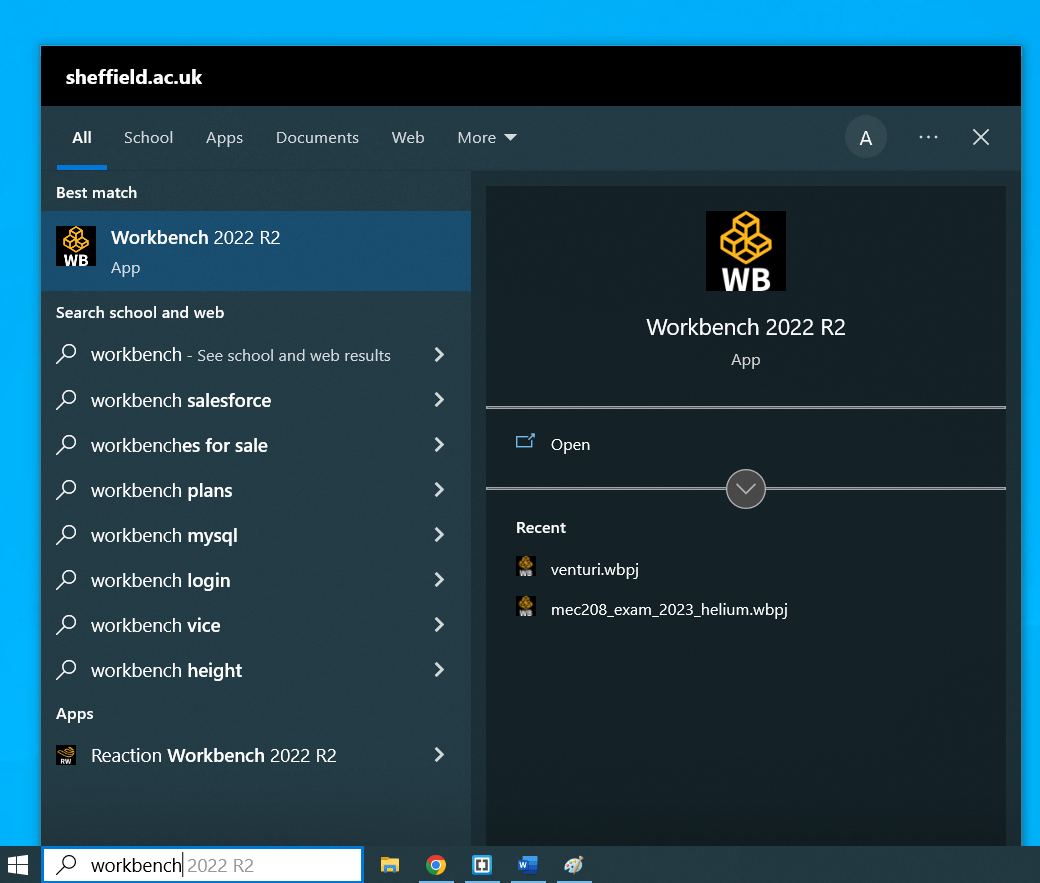Close the search panel with the X

981,137
